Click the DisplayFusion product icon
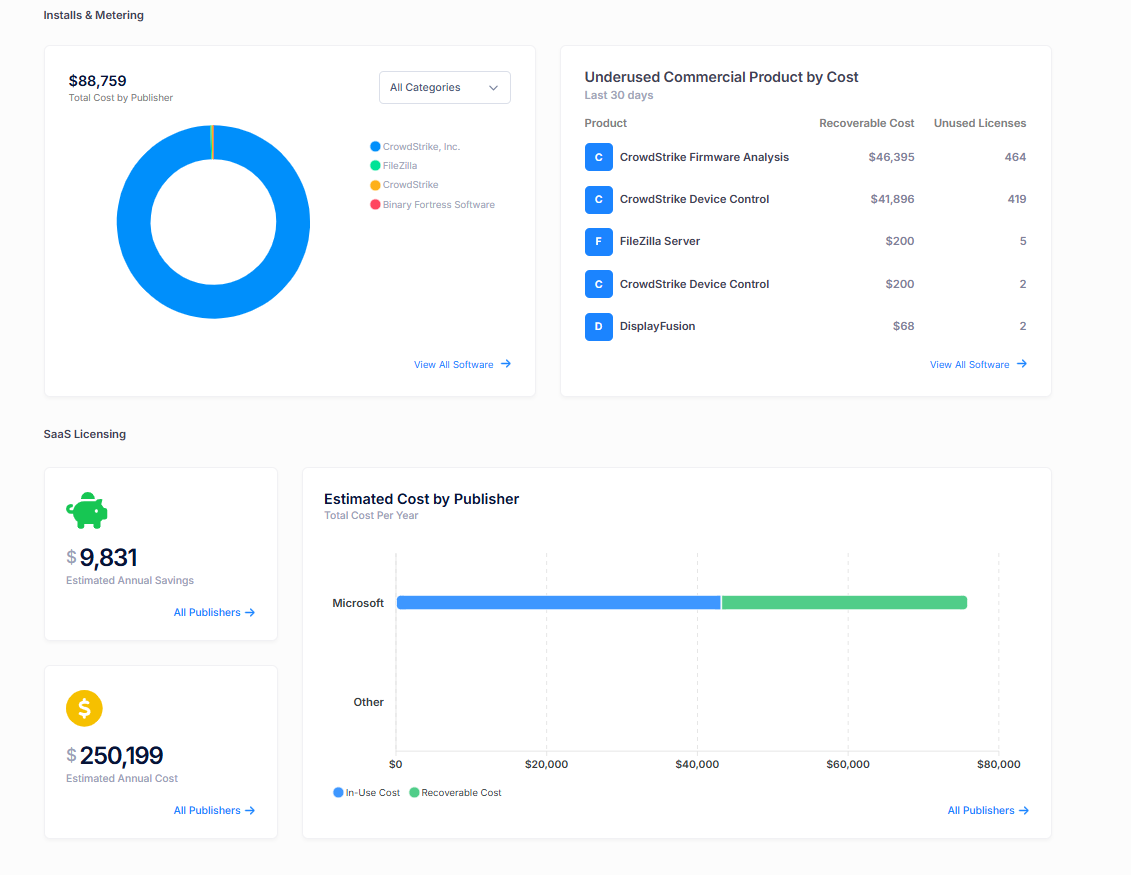 click(x=598, y=326)
